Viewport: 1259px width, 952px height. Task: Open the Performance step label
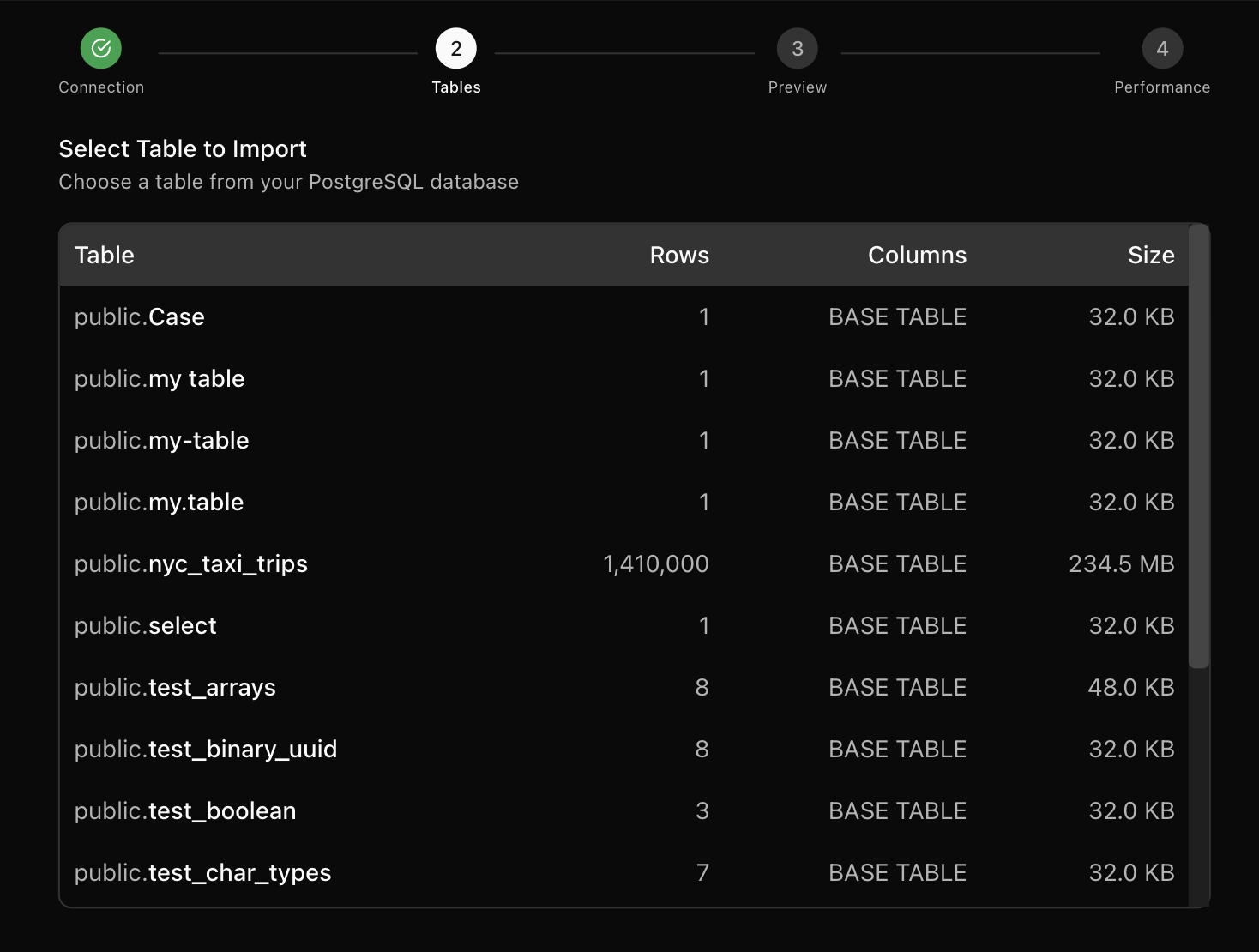click(1162, 86)
